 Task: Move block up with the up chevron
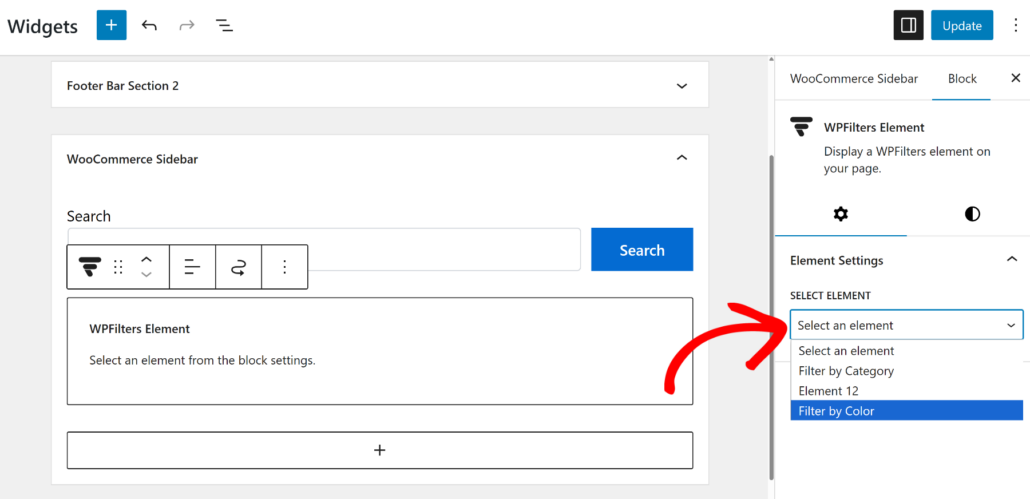point(146,259)
